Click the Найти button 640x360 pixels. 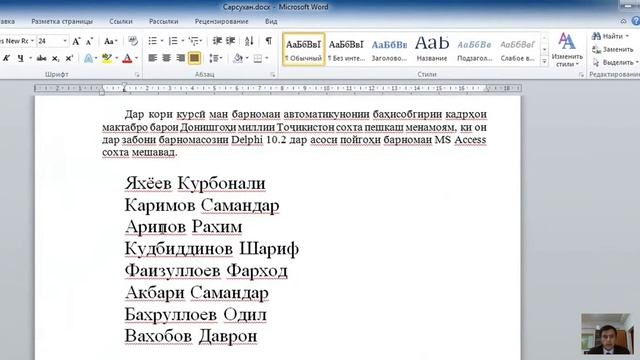click(x=610, y=36)
